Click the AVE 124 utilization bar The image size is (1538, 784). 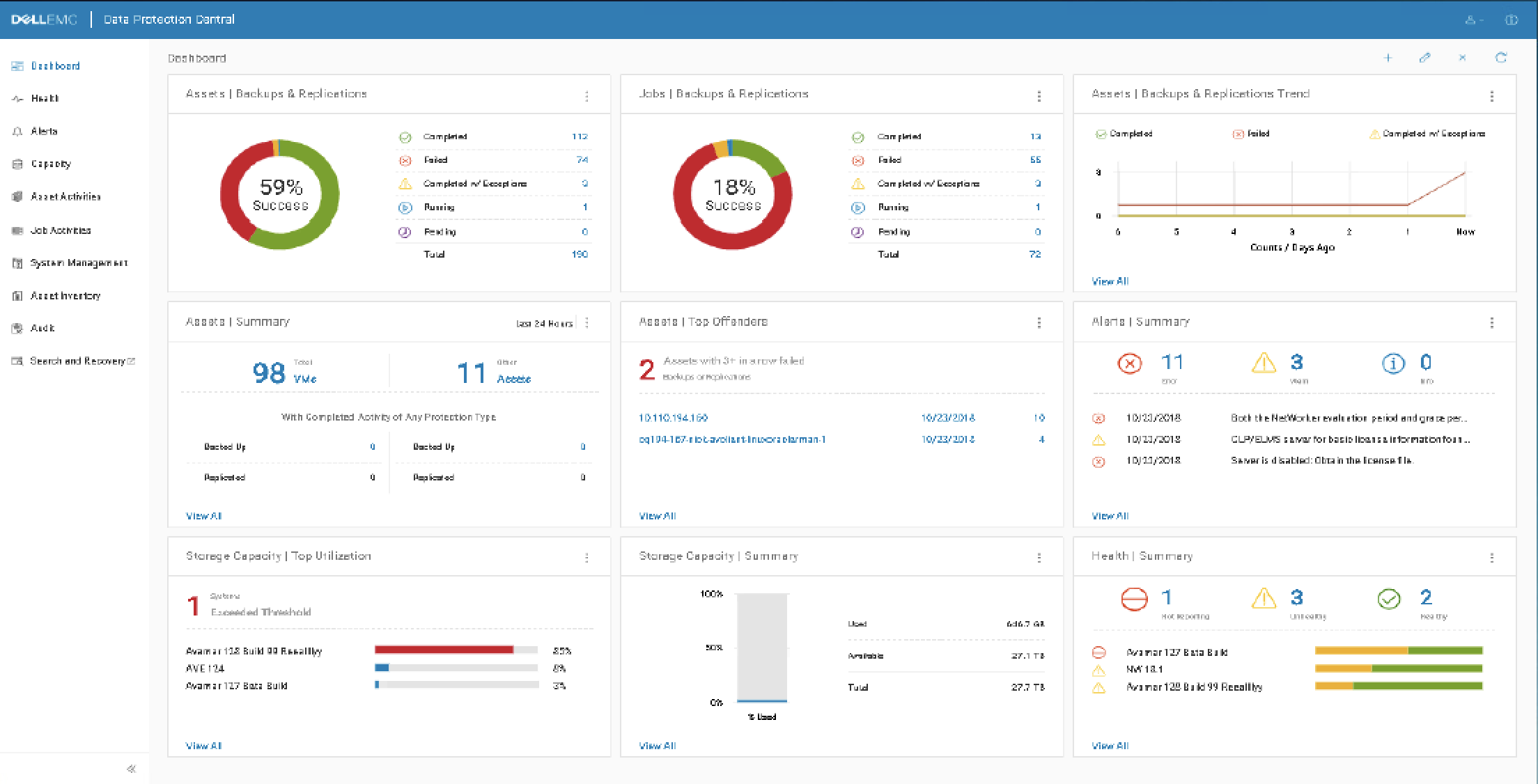coord(456,668)
